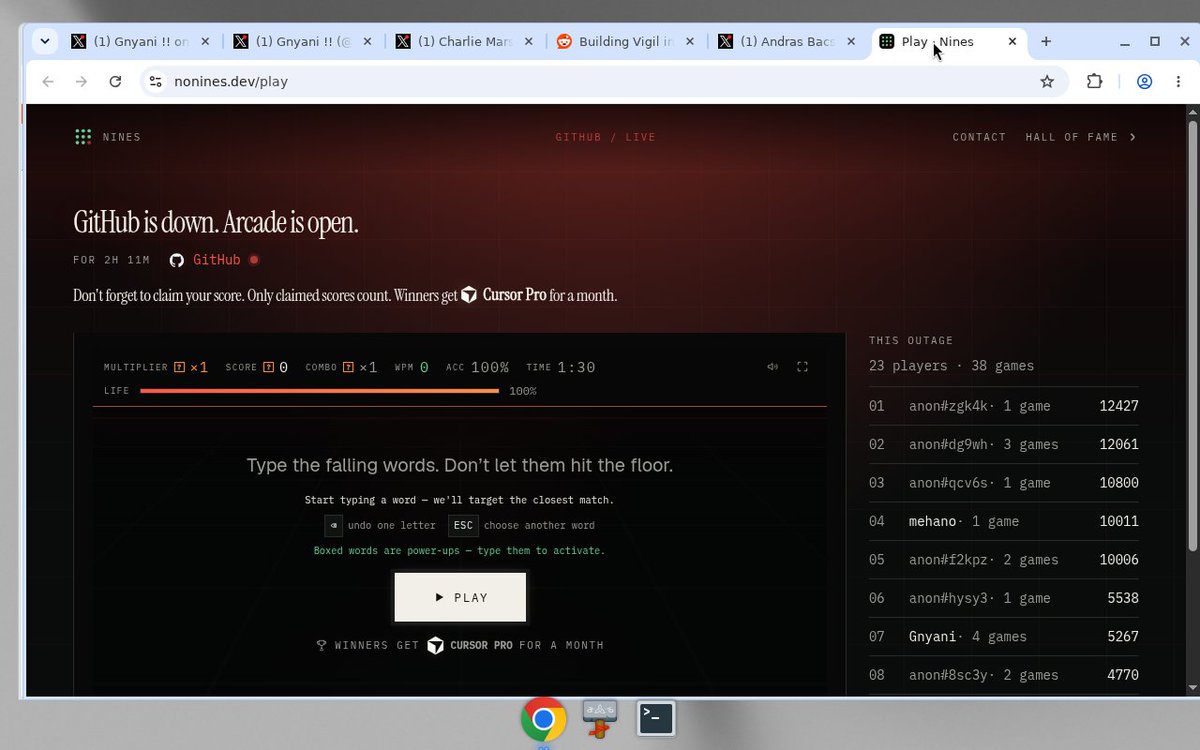
Task: Select leaderboard entry mehano
Action: pyautogui.click(x=1003, y=521)
